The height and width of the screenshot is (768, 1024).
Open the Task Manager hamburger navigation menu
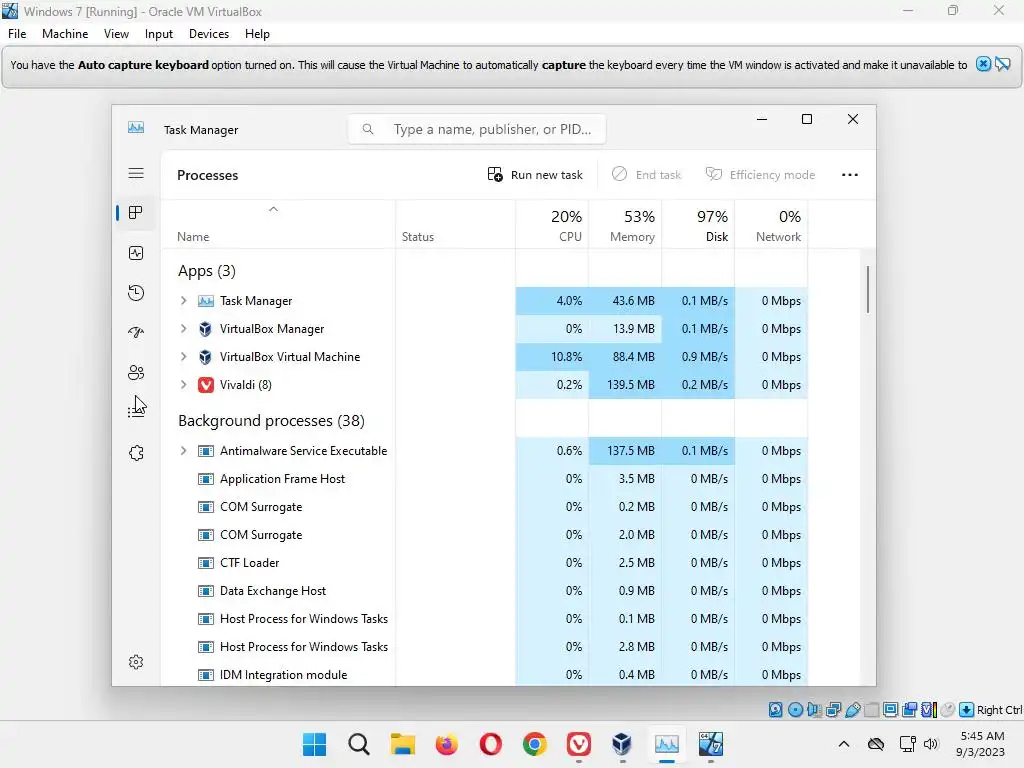coord(136,173)
